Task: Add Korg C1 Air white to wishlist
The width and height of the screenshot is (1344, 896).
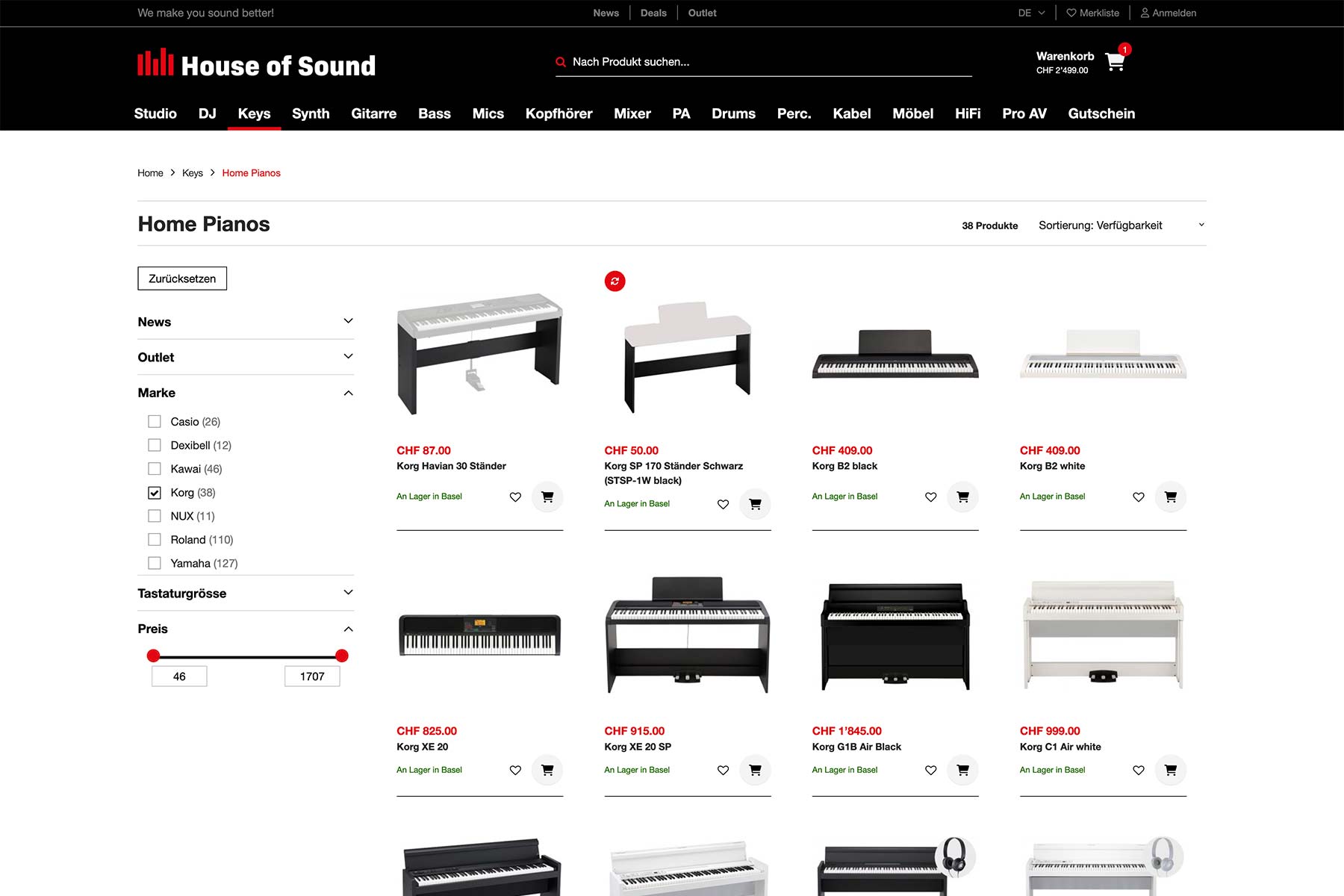Action: tap(1139, 771)
